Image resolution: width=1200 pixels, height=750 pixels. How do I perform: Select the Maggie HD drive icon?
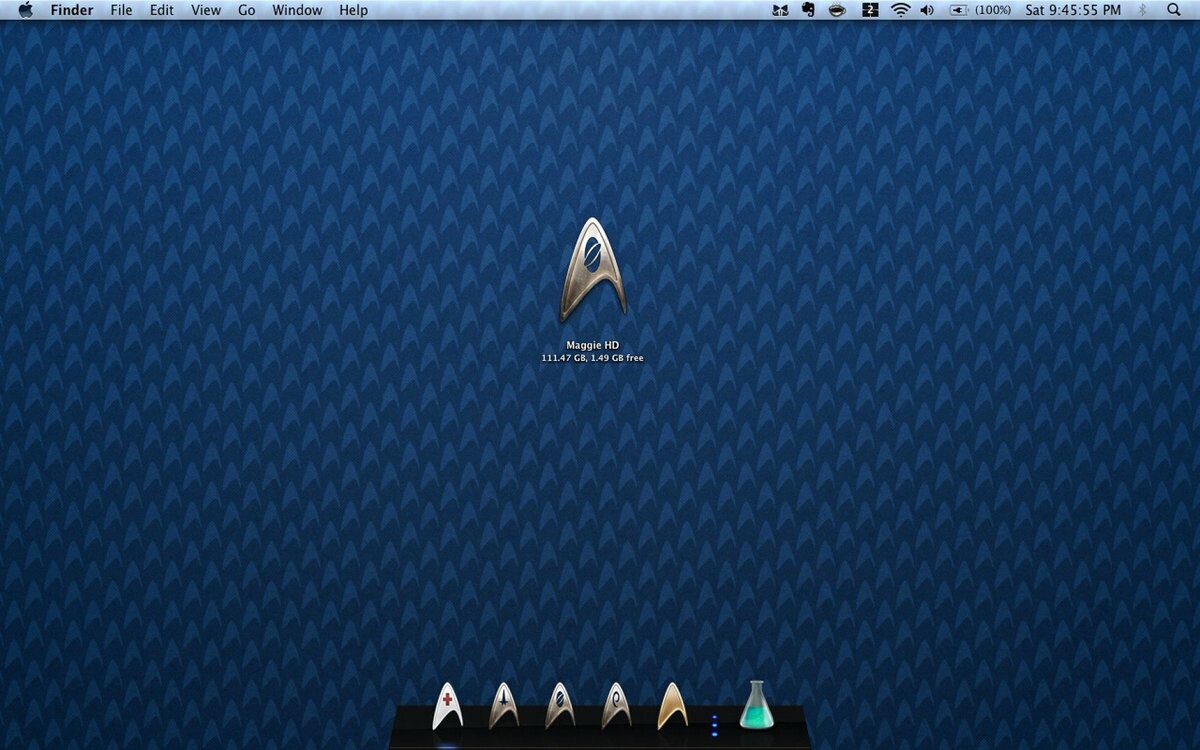pyautogui.click(x=593, y=270)
